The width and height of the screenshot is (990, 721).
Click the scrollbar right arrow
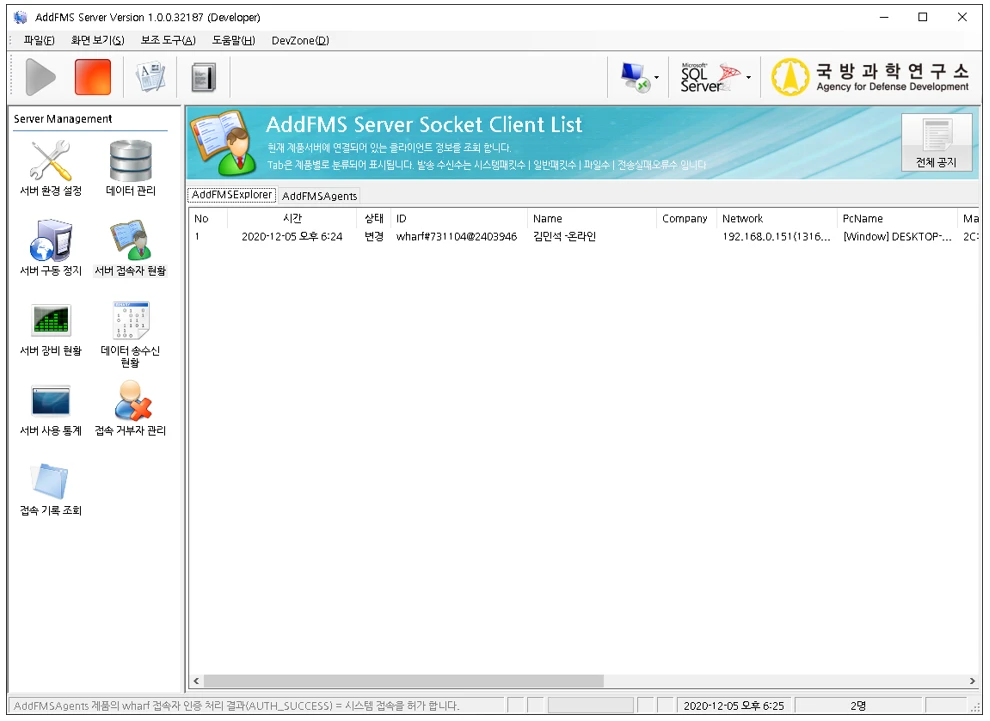[972, 681]
